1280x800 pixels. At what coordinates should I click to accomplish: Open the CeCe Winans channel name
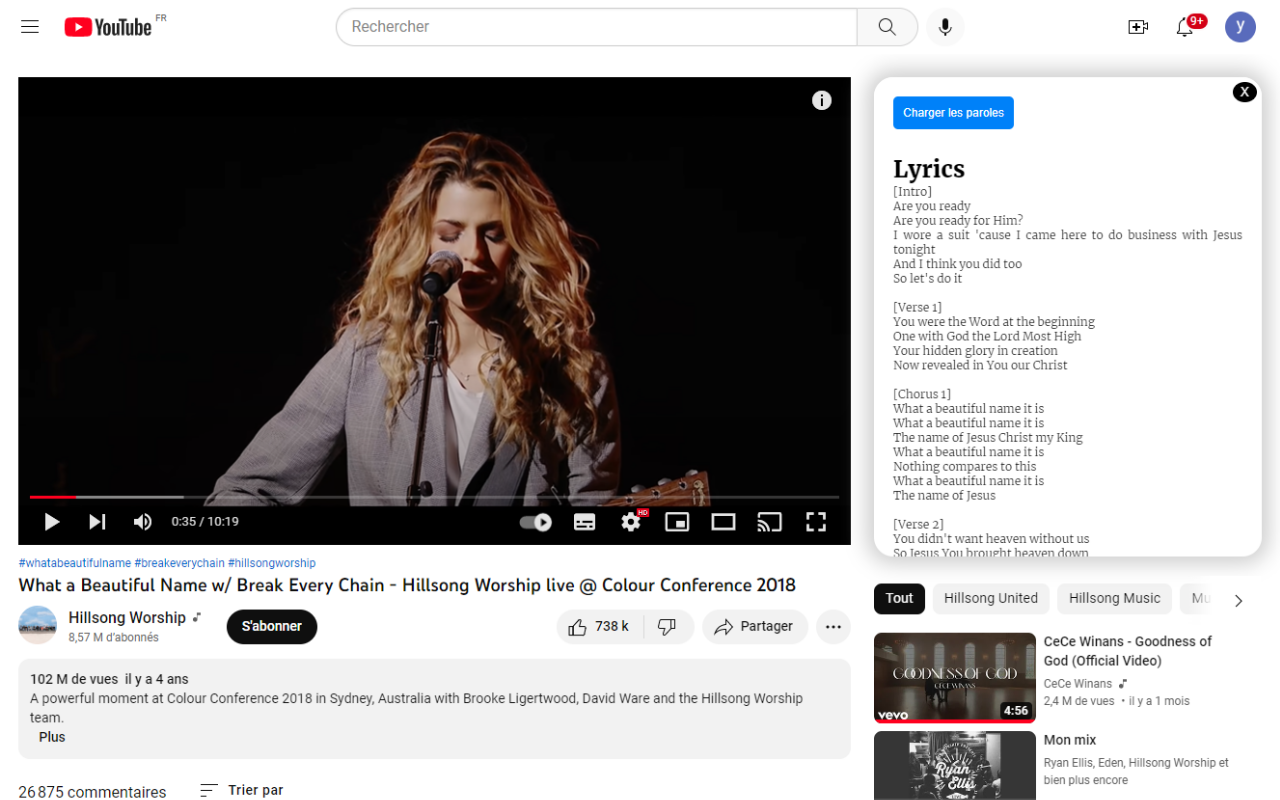1078,684
